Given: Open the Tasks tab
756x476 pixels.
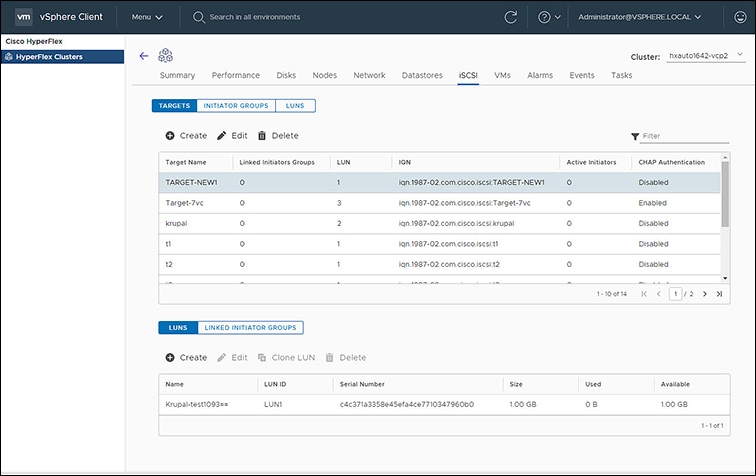Looking at the screenshot, I should pos(621,75).
